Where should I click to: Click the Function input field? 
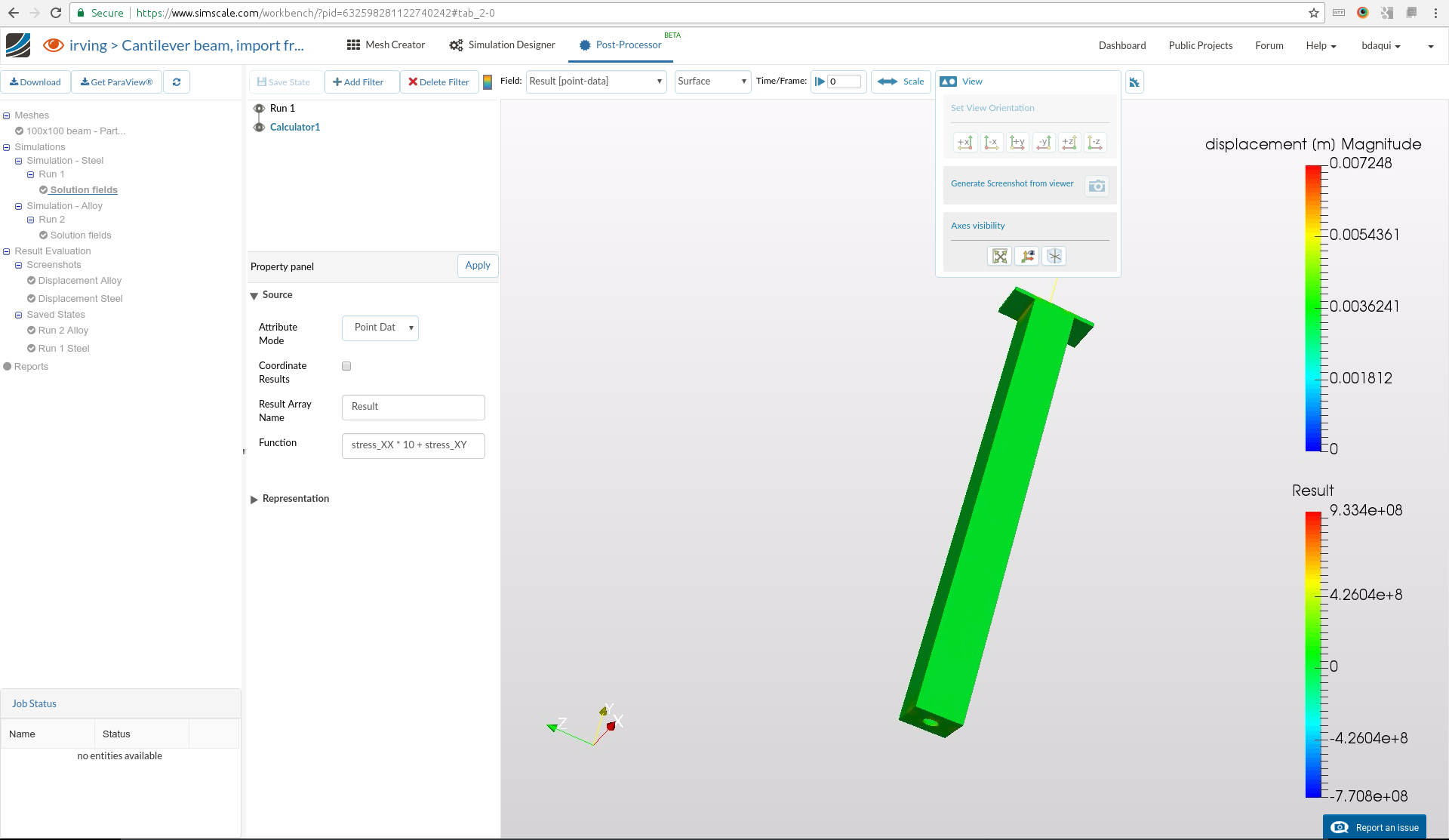[413, 445]
